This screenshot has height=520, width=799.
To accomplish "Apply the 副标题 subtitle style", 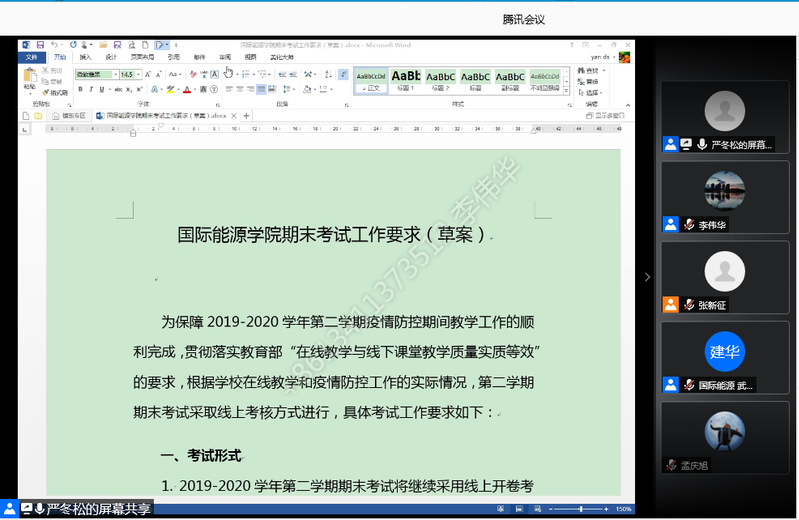I will (x=510, y=81).
